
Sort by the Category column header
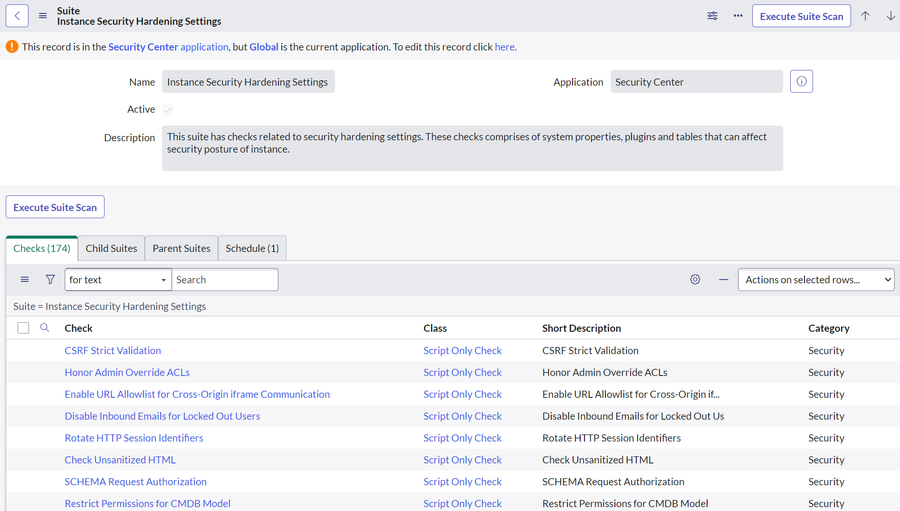[x=828, y=328]
